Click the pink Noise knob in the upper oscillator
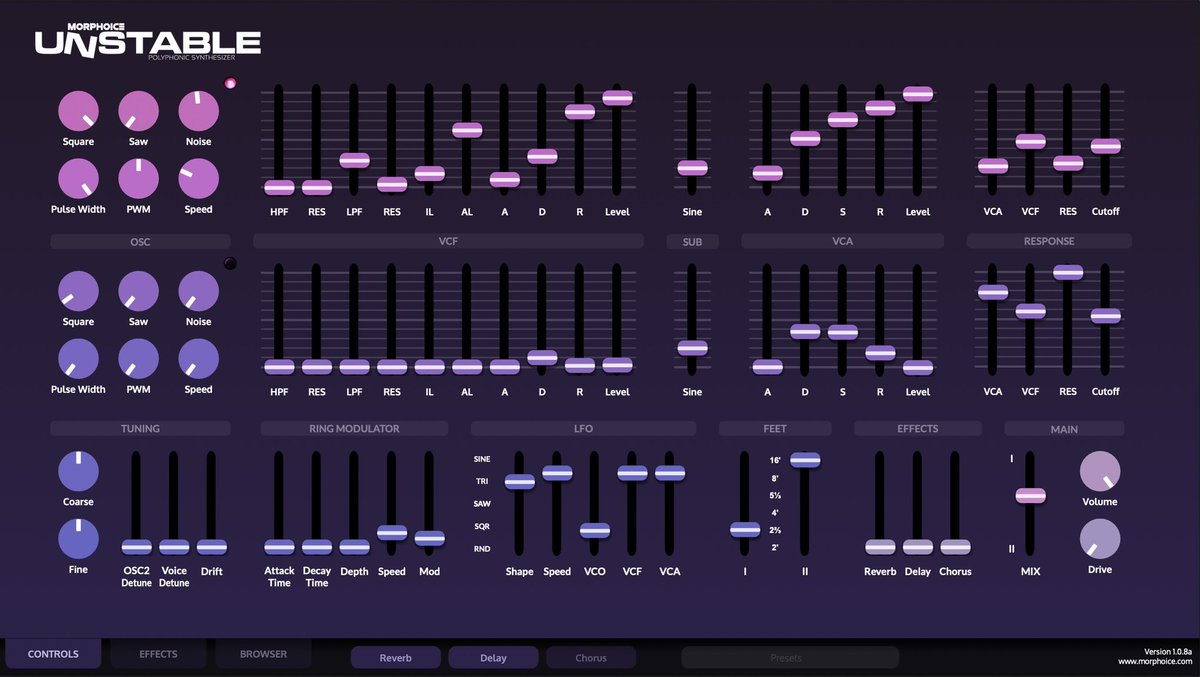 click(x=198, y=111)
